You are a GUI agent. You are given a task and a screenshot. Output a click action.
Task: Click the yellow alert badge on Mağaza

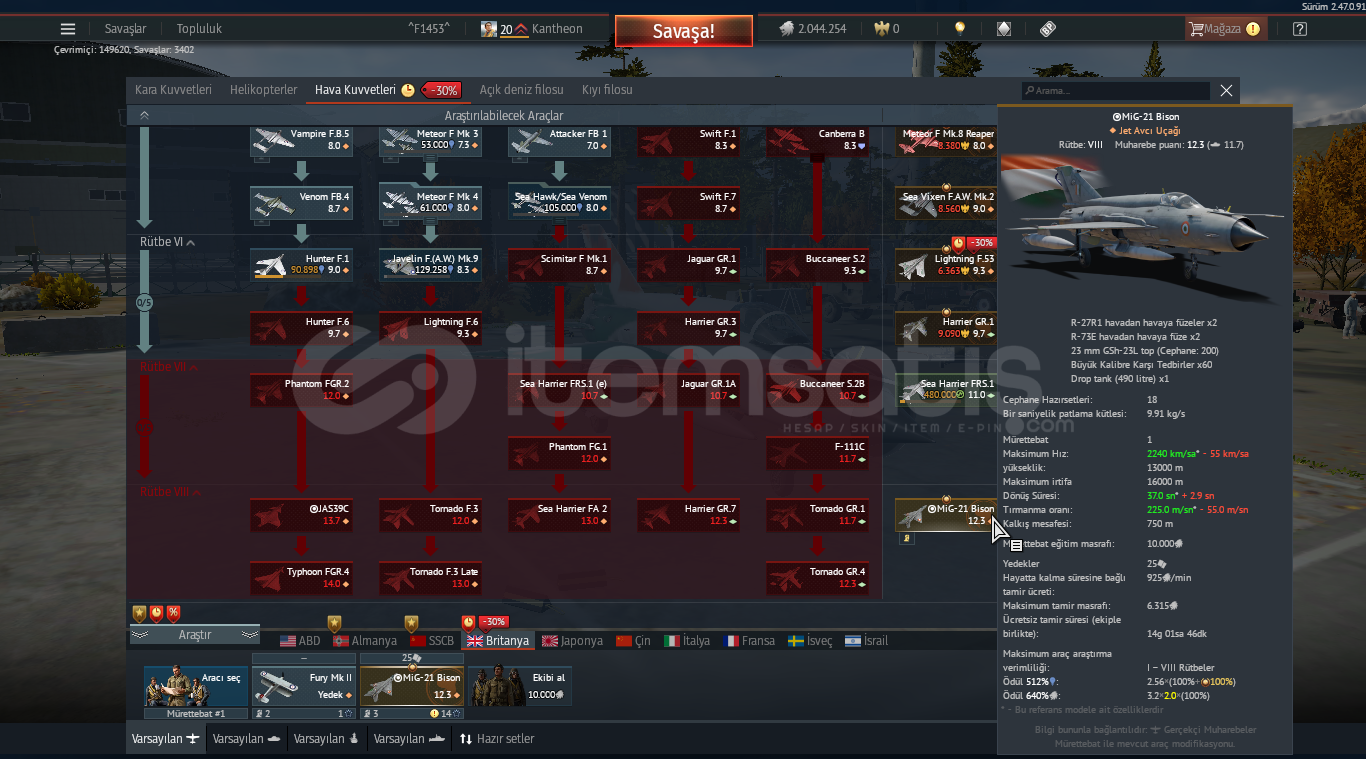[1253, 29]
